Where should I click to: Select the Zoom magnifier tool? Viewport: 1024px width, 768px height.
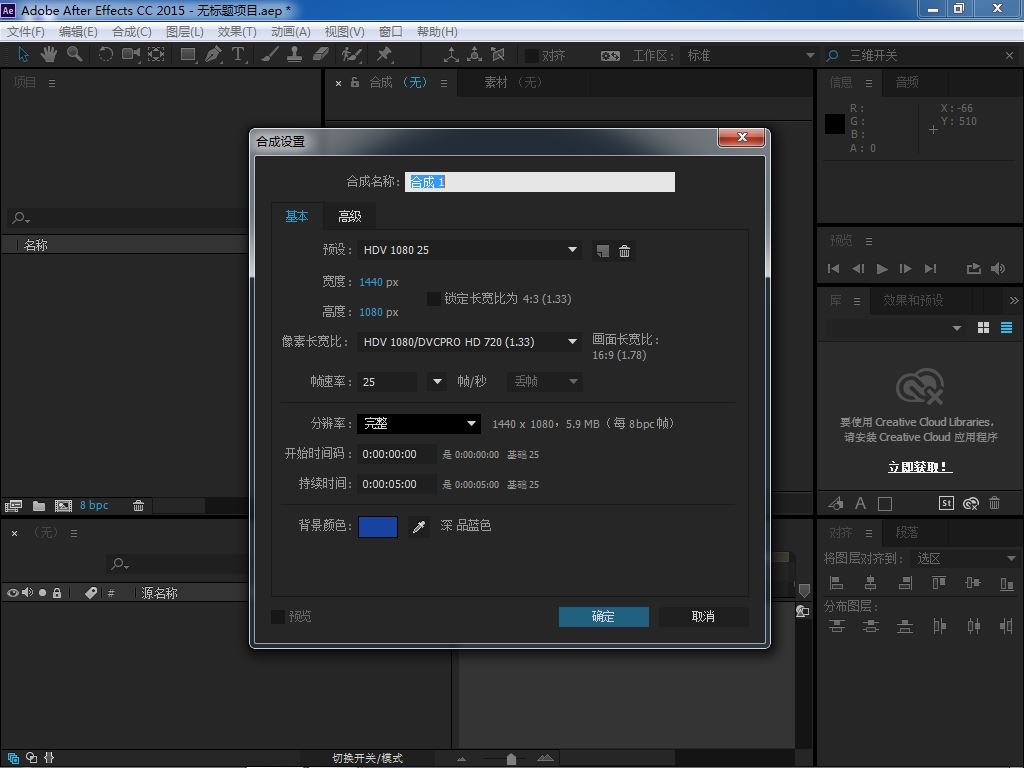click(x=74, y=54)
